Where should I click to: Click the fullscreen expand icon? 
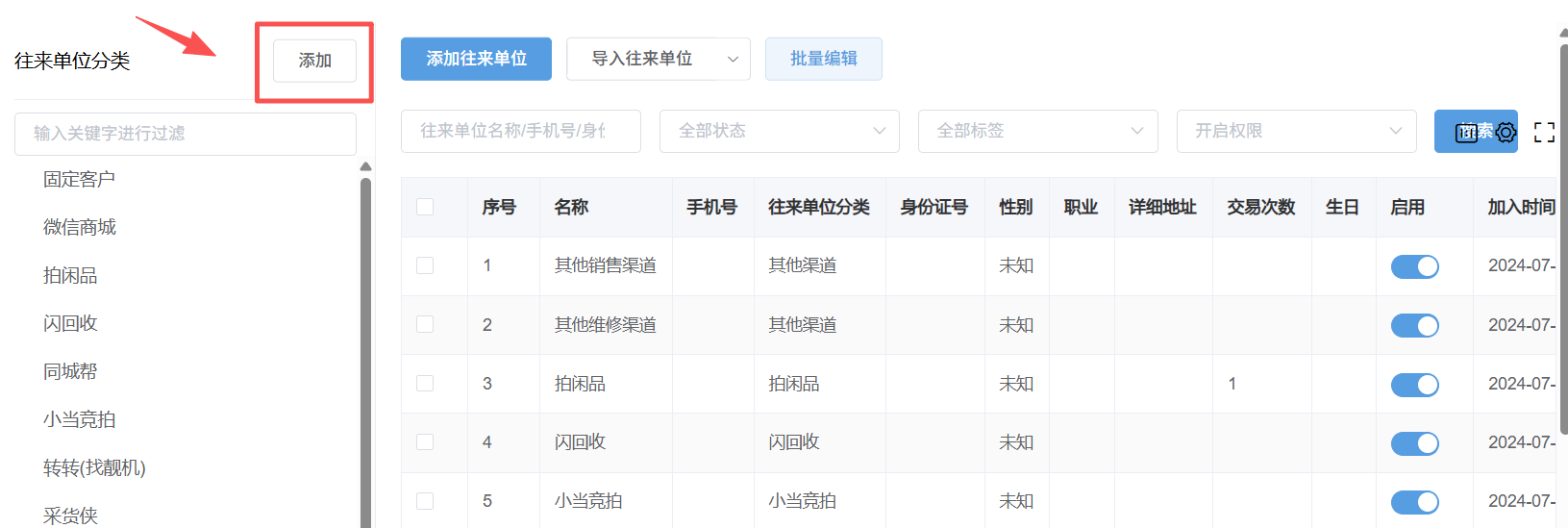pos(1544,133)
